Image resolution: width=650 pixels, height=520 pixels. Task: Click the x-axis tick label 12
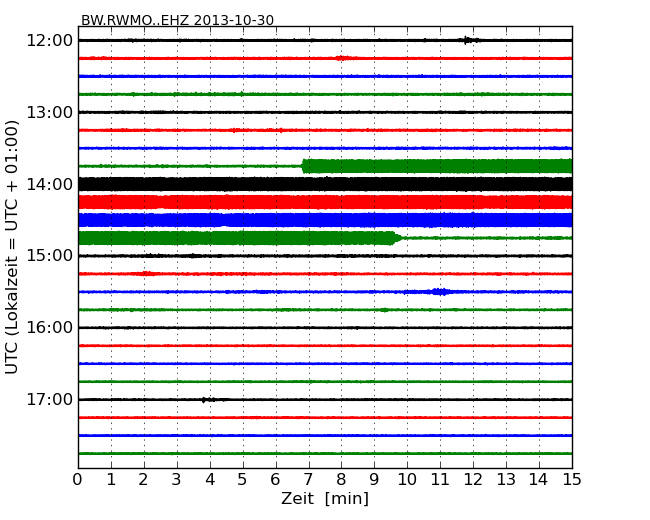(x=473, y=480)
